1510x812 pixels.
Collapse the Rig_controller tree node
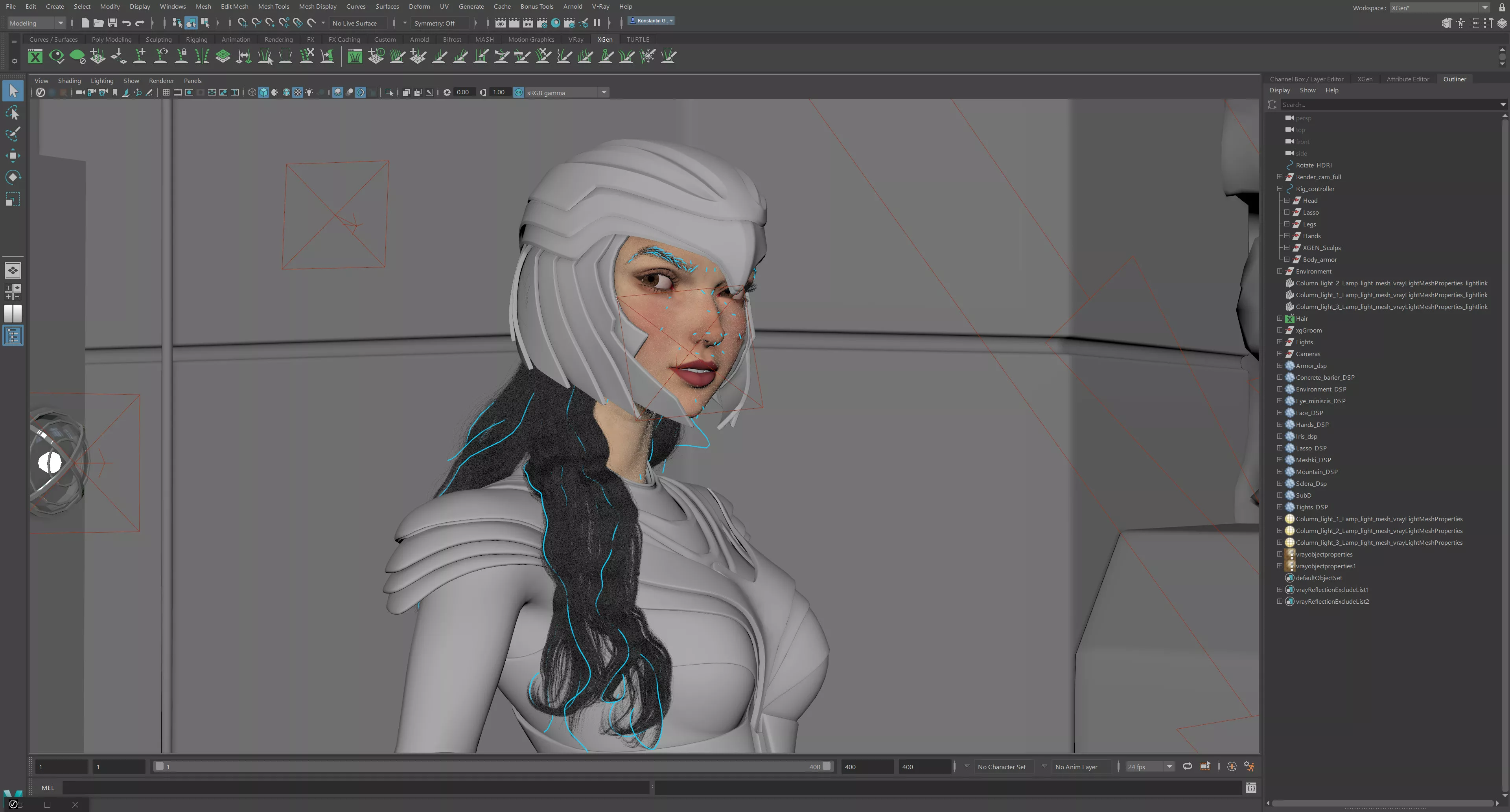[1280, 189]
